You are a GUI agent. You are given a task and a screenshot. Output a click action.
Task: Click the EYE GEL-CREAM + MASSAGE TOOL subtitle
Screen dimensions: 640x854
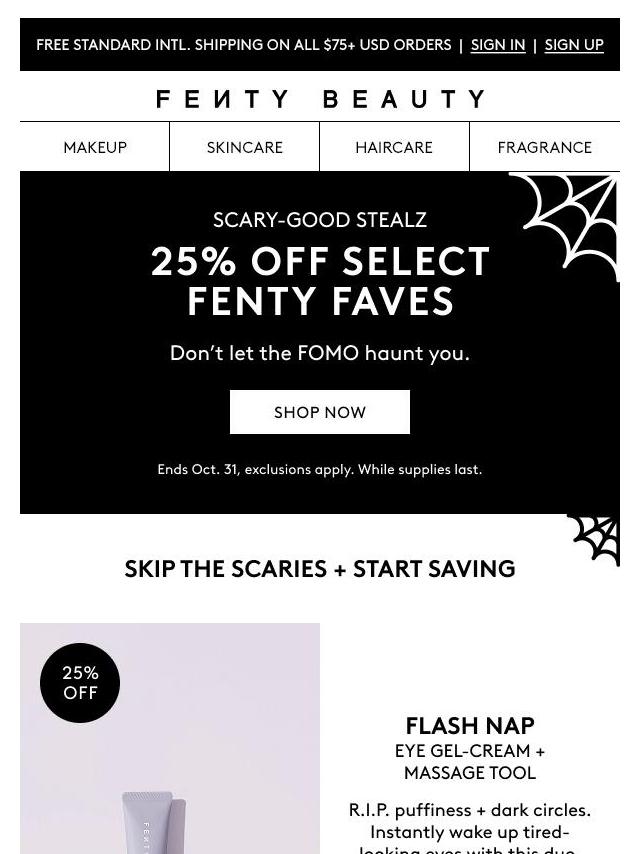coord(470,762)
